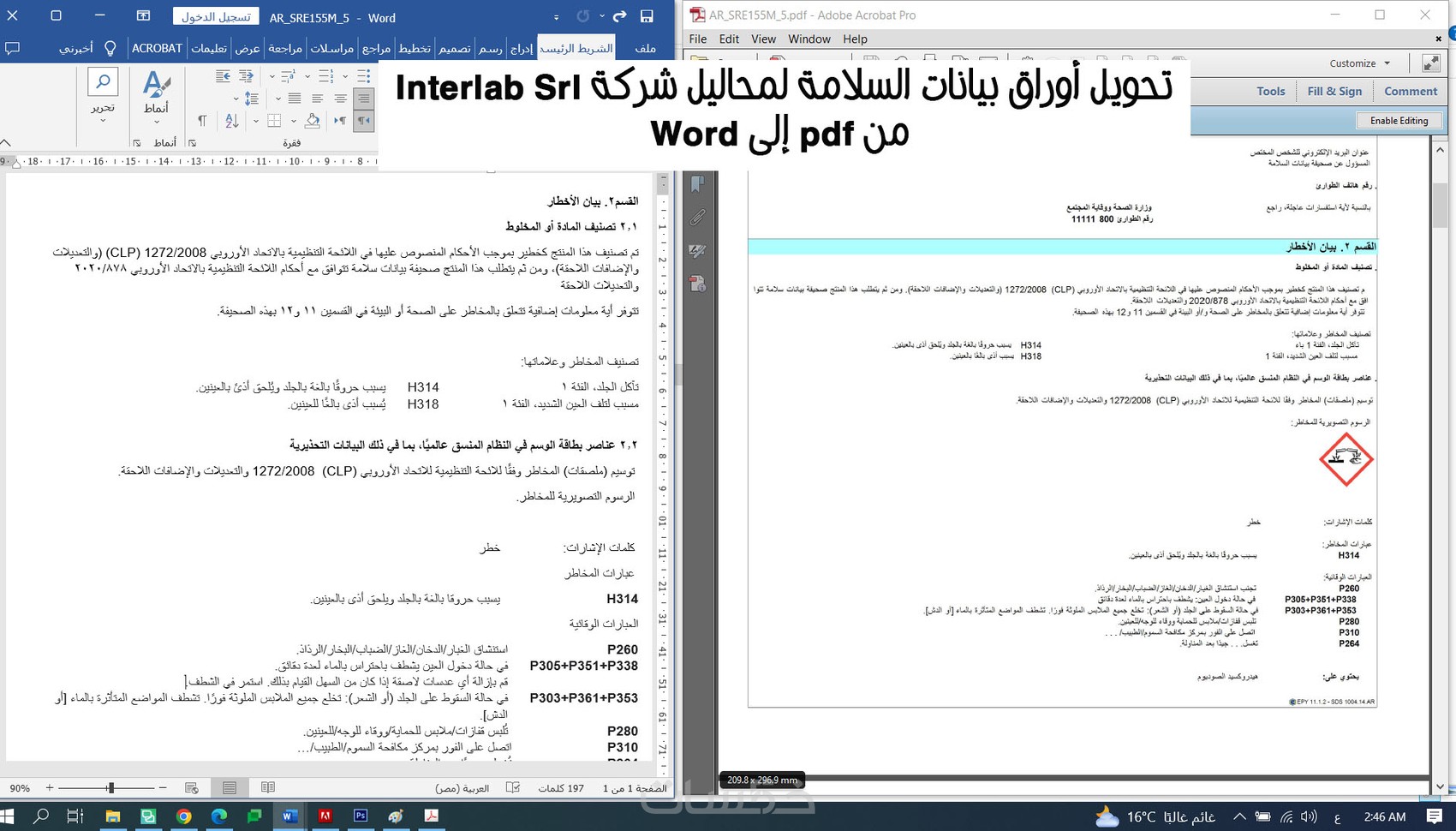
Task: Switch to the ACROBAT ribbon tab
Action: click(x=157, y=48)
